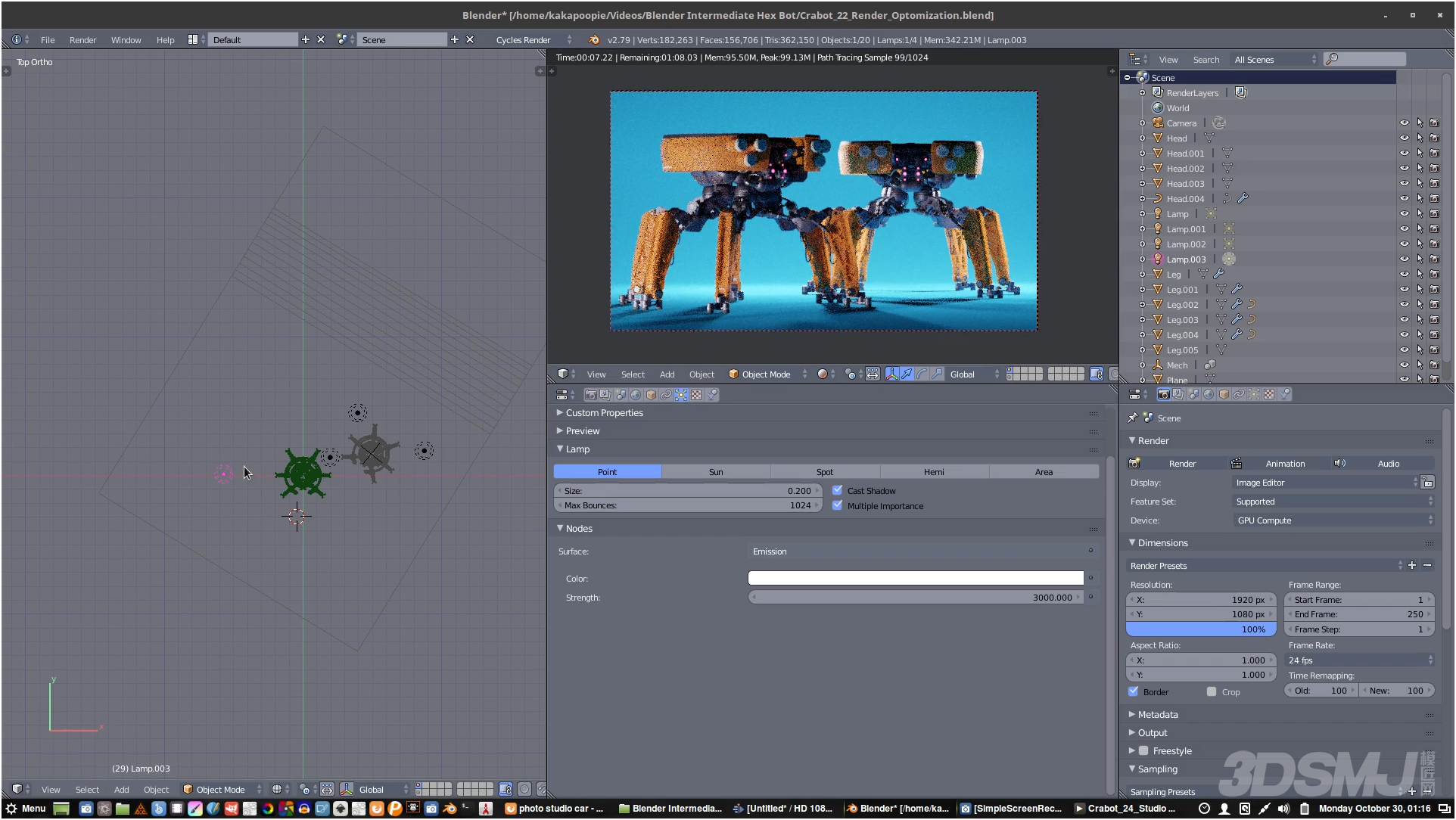The image size is (1456, 820).
Task: Open the Cycles Render engine dropdown
Action: coord(534,40)
